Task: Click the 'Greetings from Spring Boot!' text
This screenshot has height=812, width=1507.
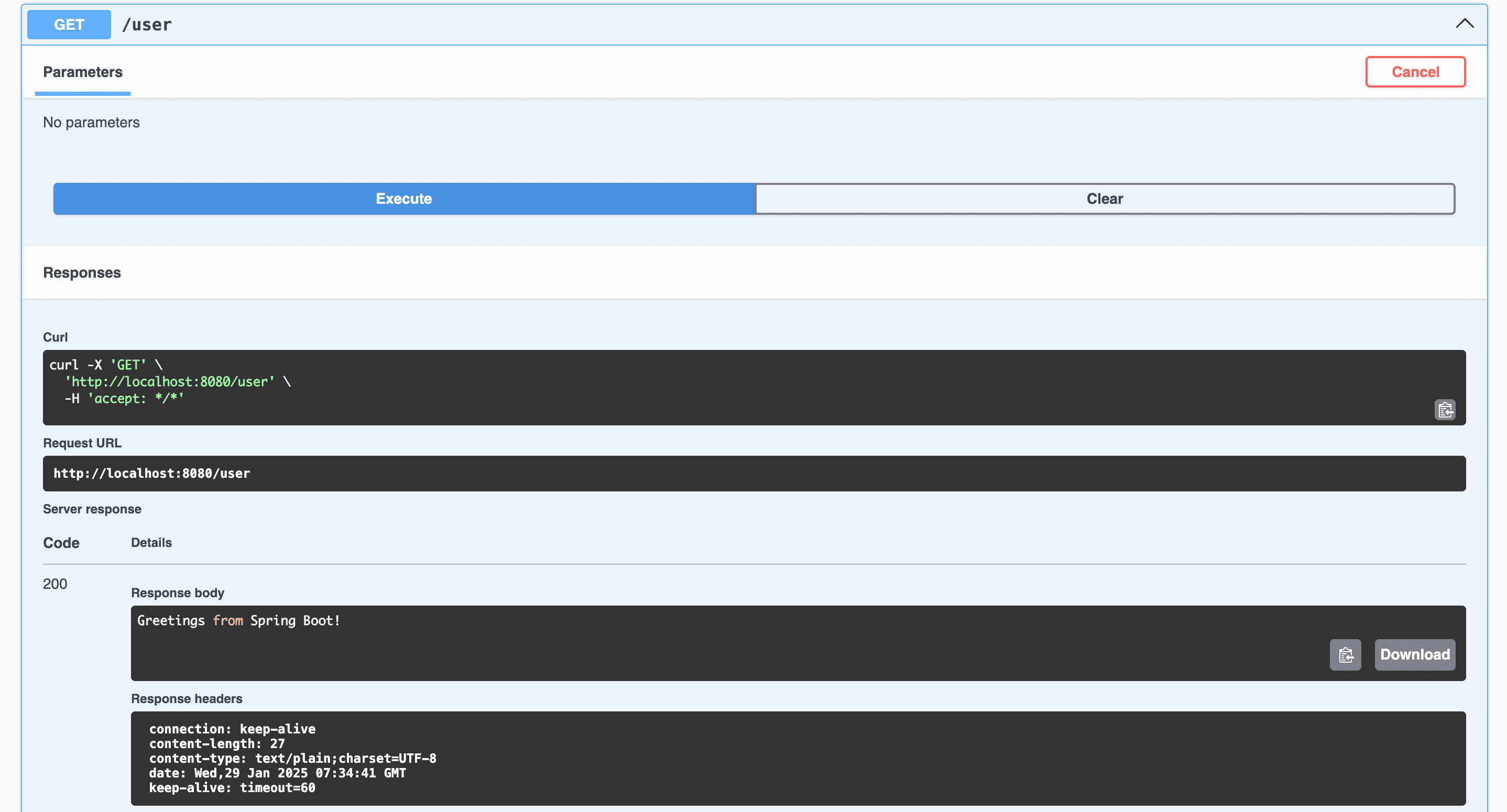Action: click(x=239, y=621)
